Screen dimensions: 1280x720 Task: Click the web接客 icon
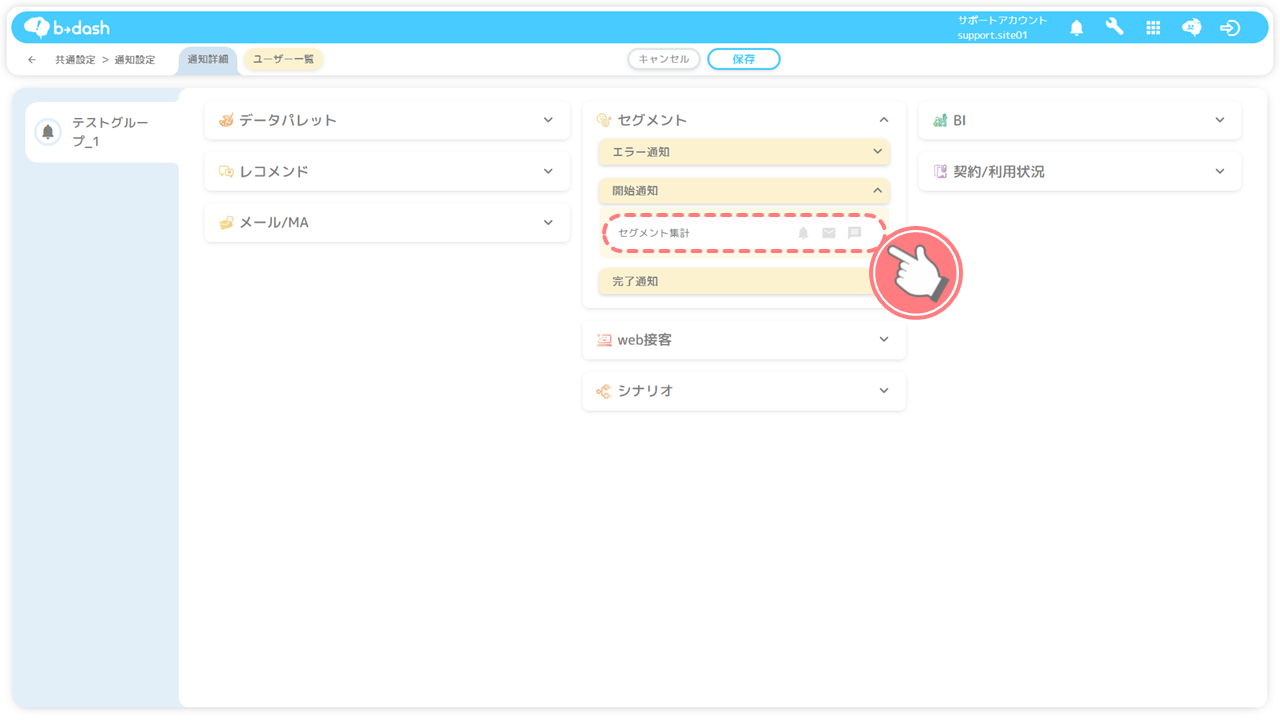(604, 340)
